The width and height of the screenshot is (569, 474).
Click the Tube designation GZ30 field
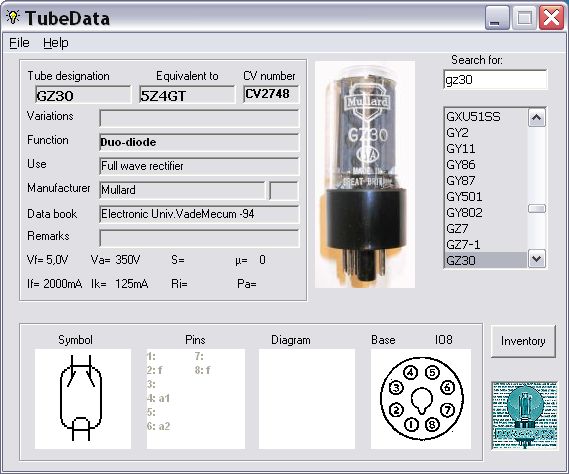[x=83, y=95]
